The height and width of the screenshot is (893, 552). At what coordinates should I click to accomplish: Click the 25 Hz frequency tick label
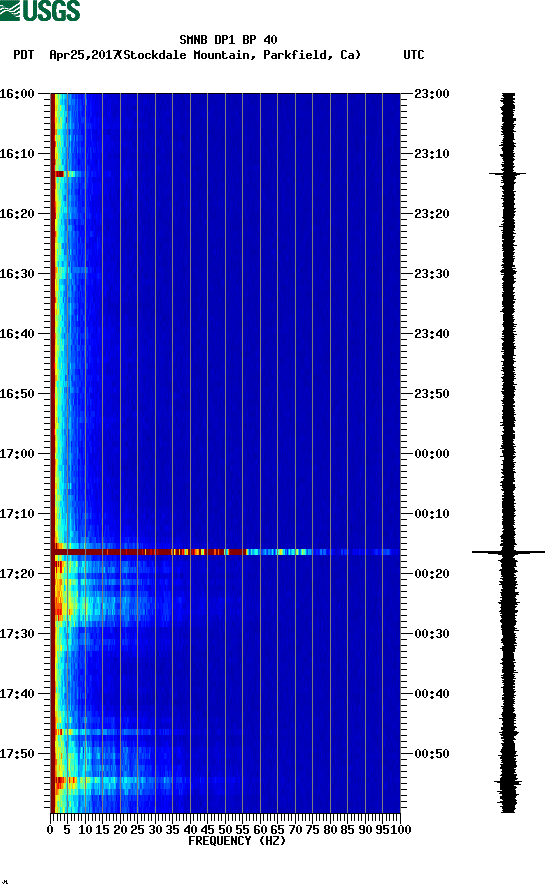click(x=137, y=830)
